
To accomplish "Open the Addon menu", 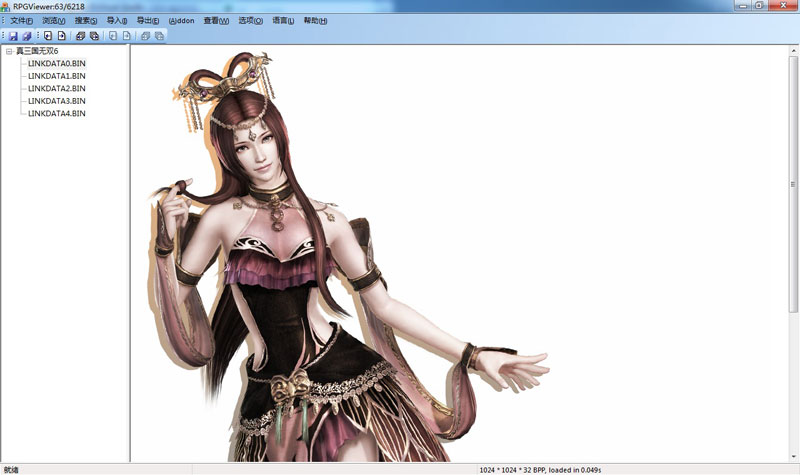I will (181, 21).
